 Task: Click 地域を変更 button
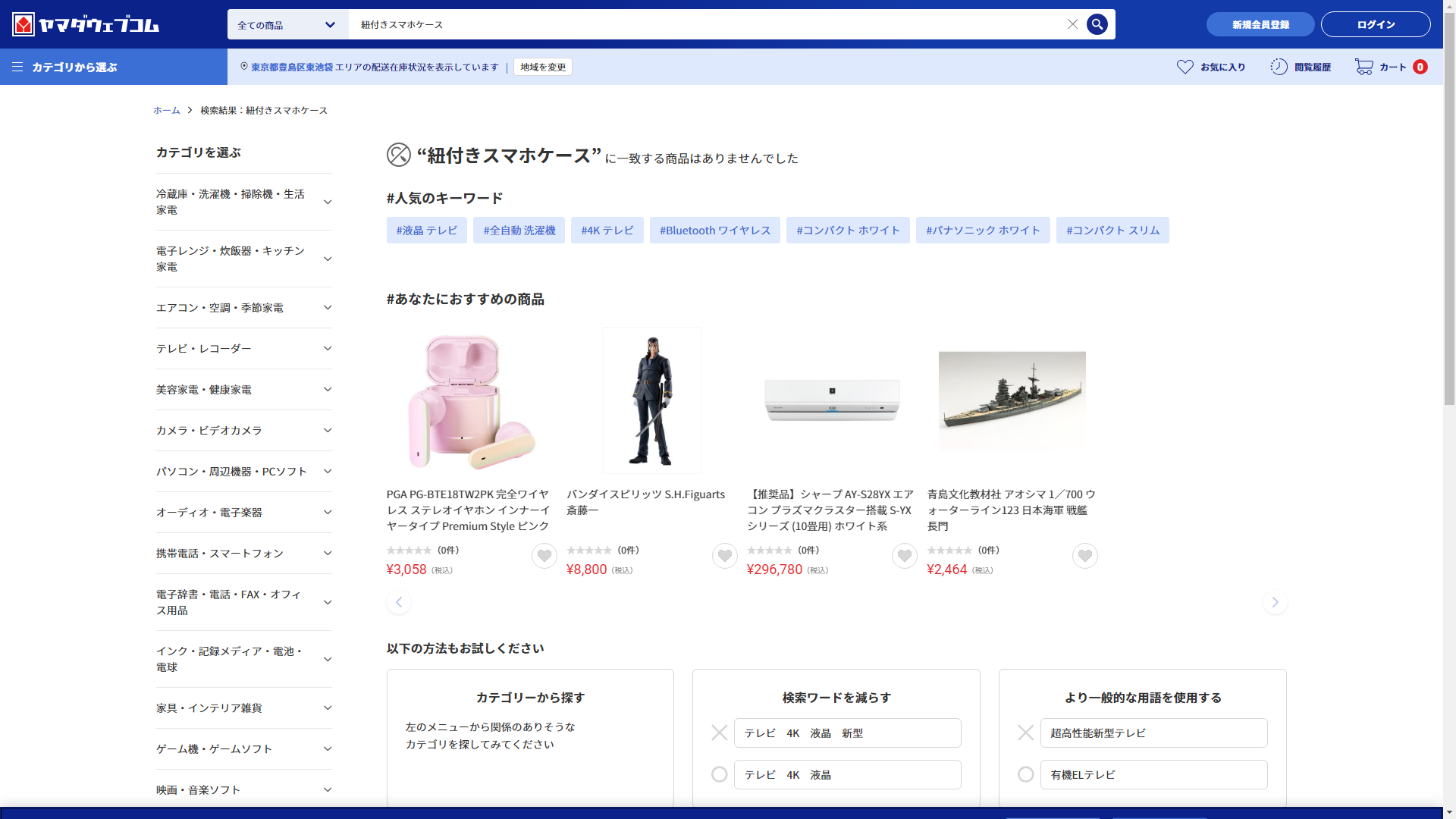[x=542, y=67]
